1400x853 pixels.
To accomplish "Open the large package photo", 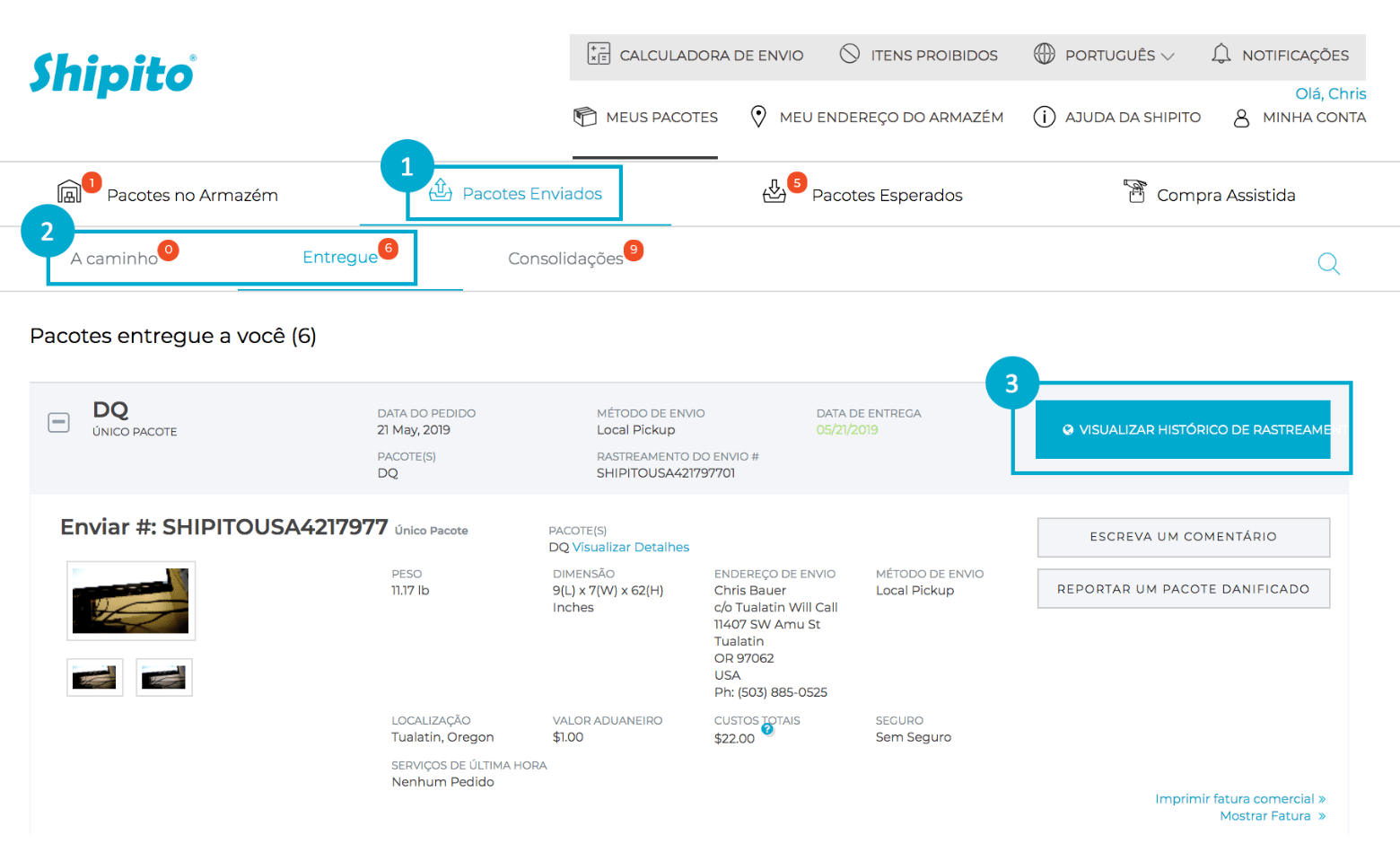I will click(131, 601).
